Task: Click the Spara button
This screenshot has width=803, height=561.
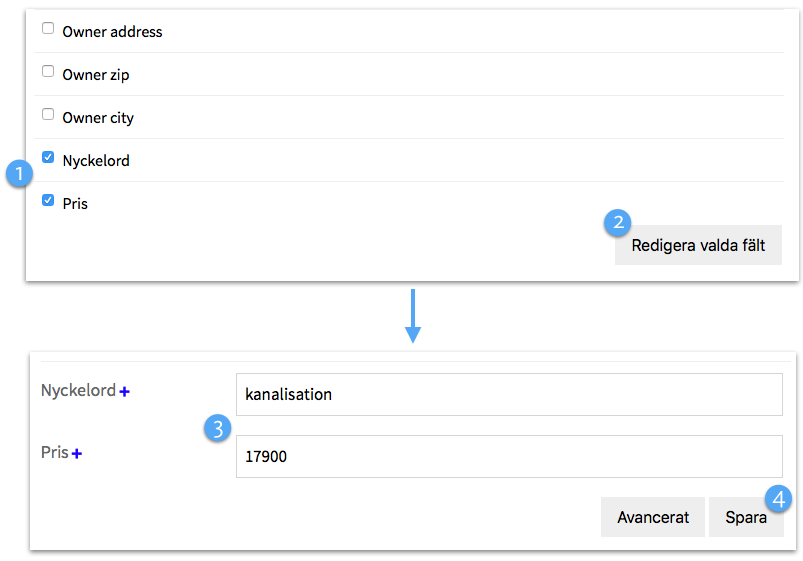Action: 745,518
